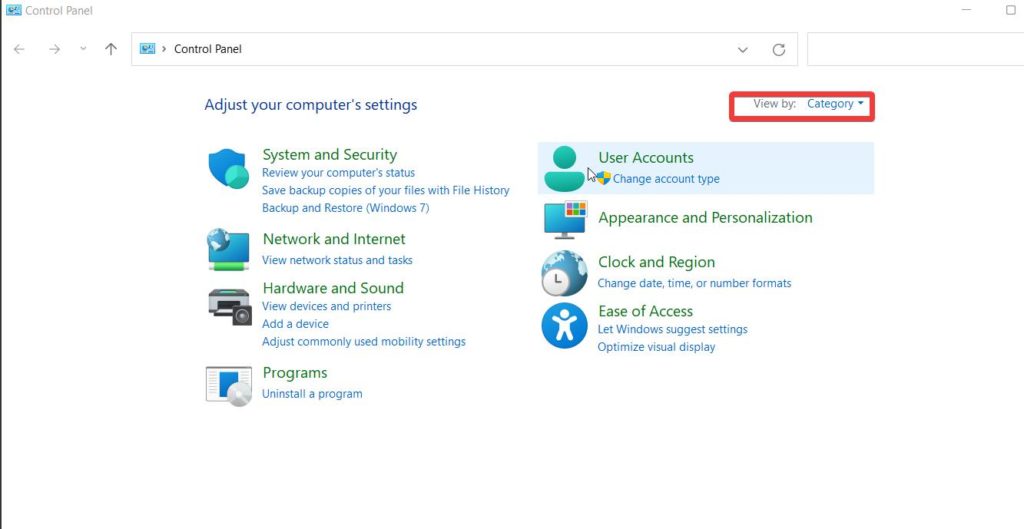This screenshot has height=529, width=1024.
Task: Refresh the Control Panel view
Action: click(779, 49)
